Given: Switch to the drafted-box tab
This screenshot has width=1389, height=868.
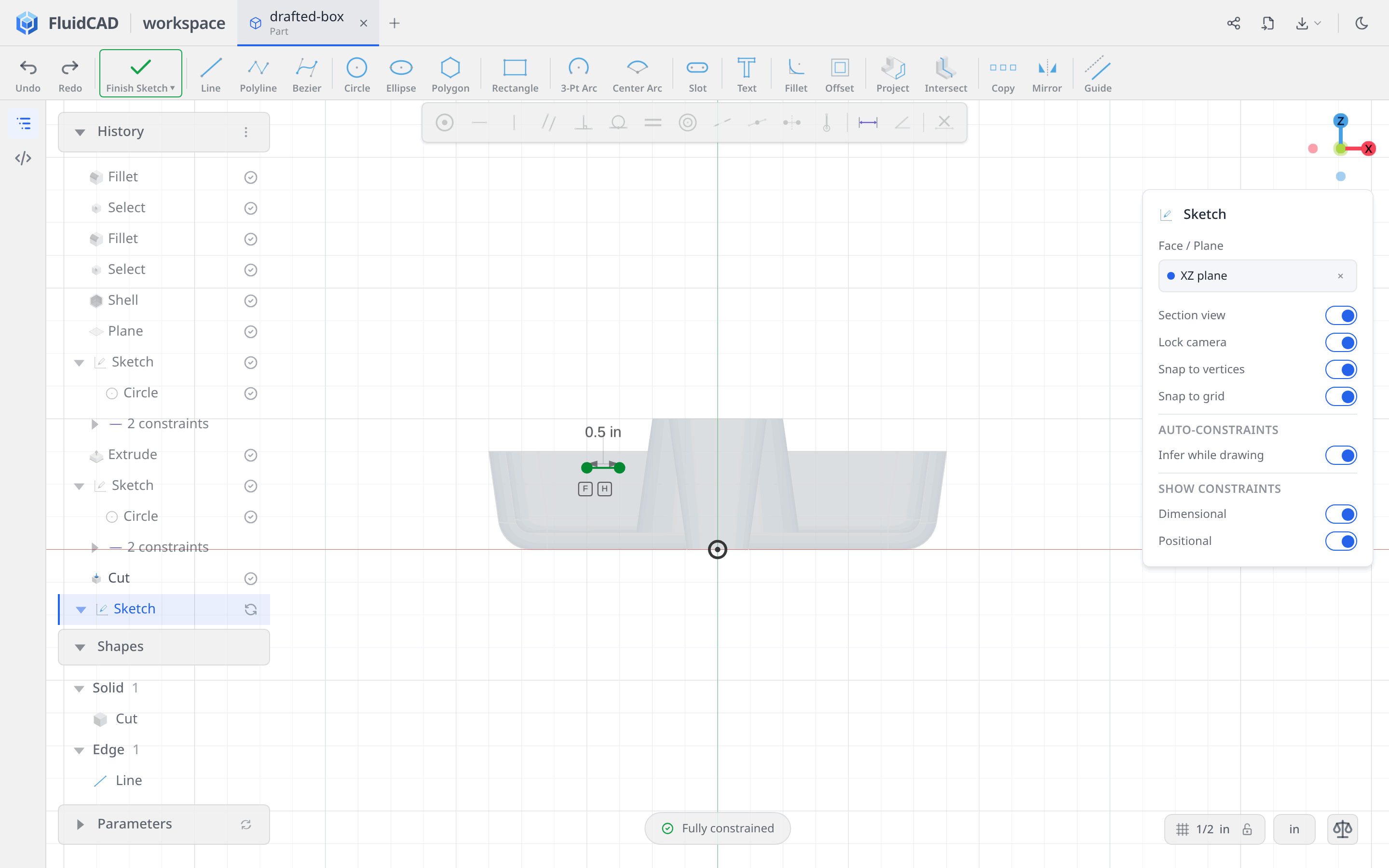Looking at the screenshot, I should (308, 23).
